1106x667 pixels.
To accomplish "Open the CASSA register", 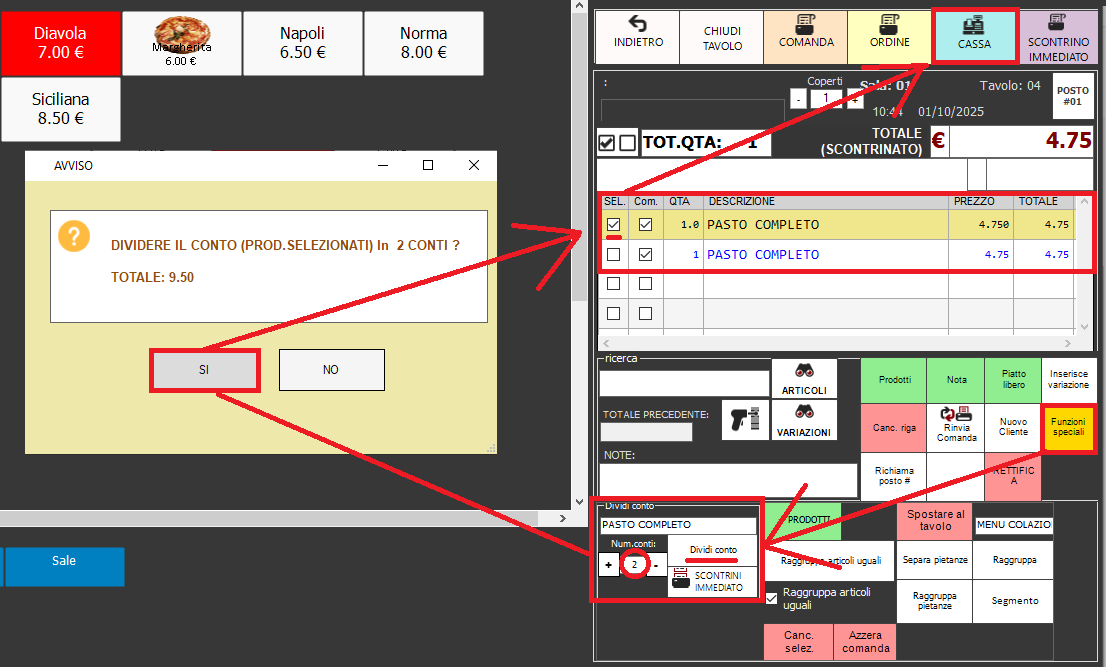I will coord(974,37).
